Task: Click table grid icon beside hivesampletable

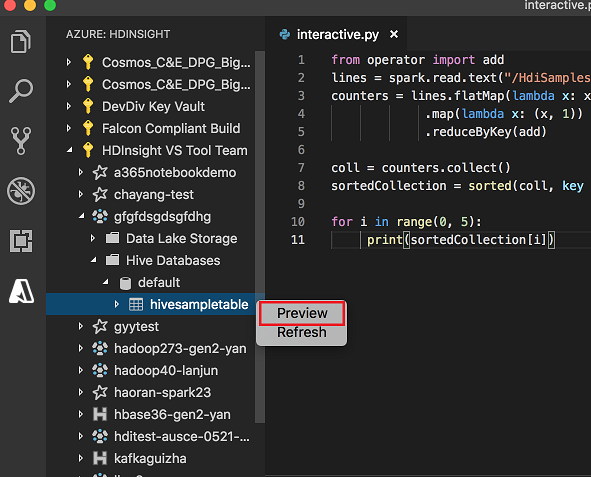Action: pos(136,304)
